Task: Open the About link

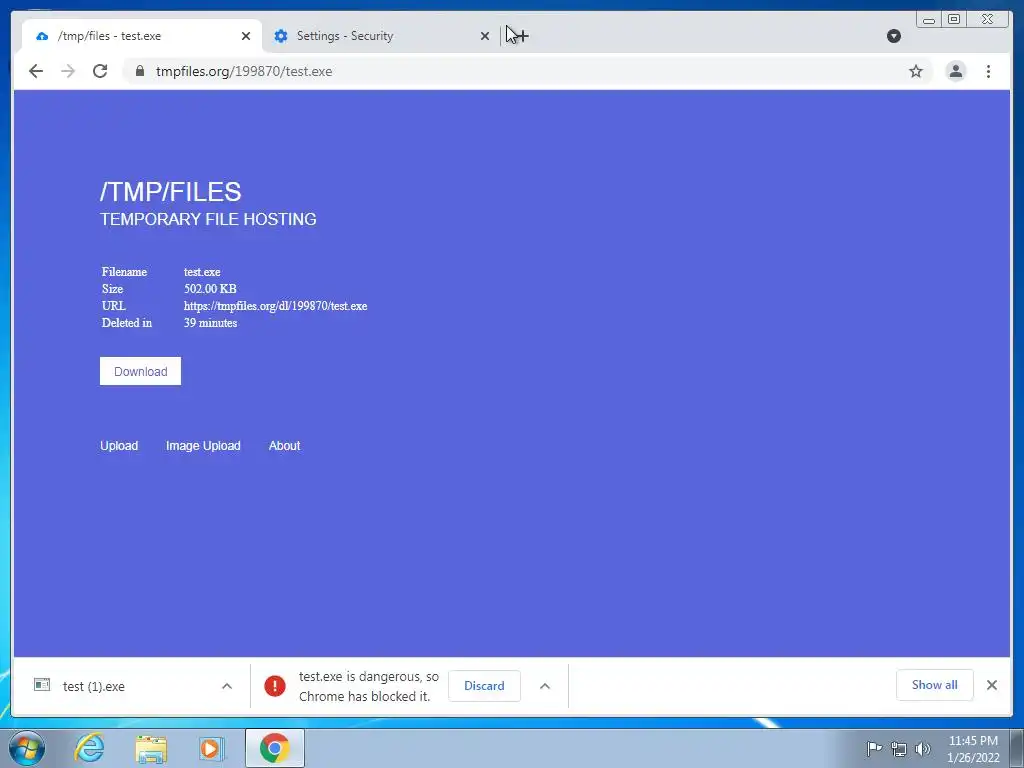Action: pyautogui.click(x=285, y=445)
